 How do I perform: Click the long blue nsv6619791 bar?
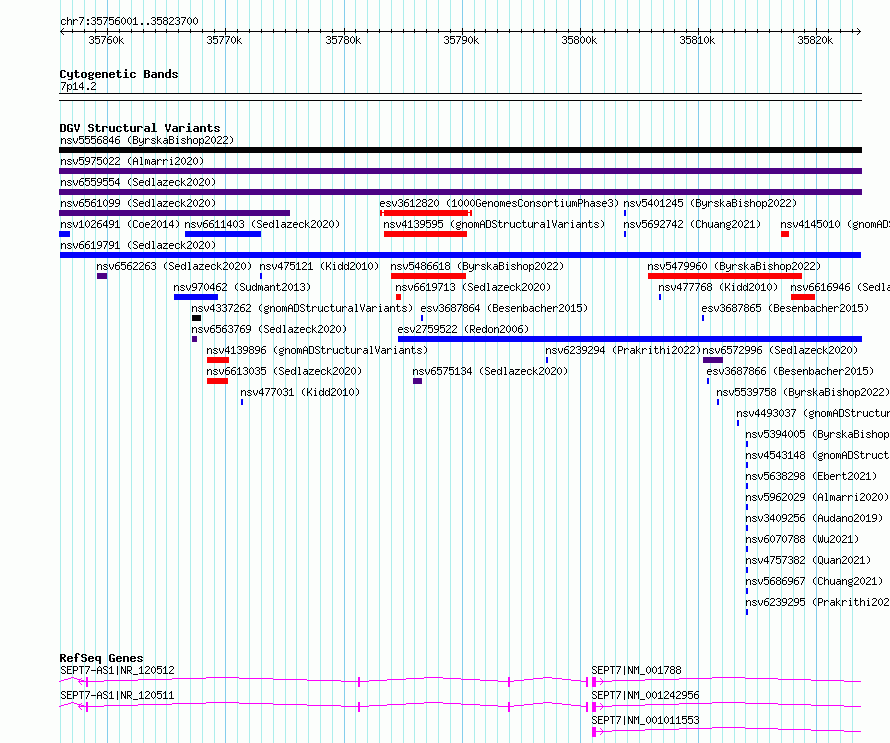[460, 255]
